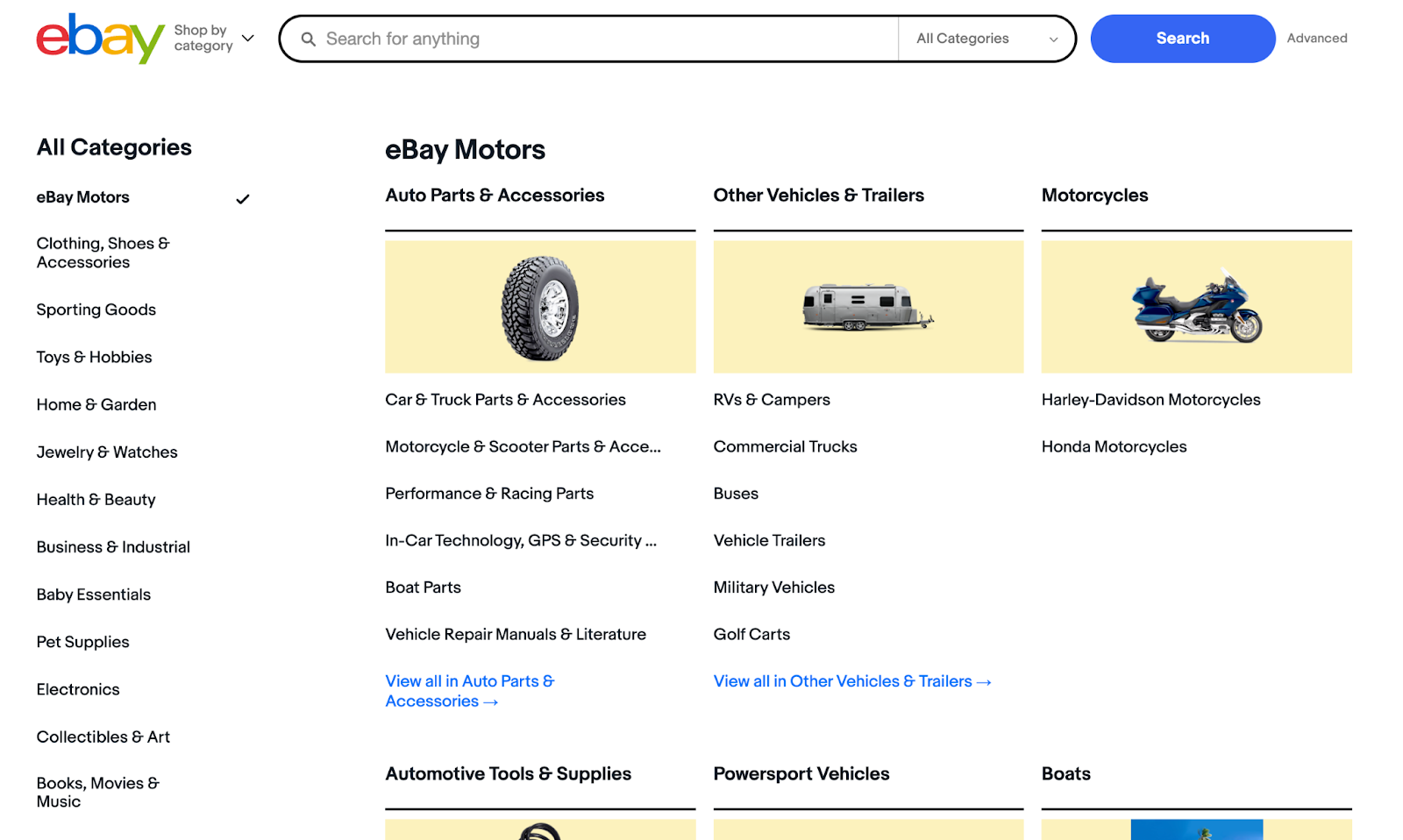The image size is (1403, 840).
Task: Expand the All Categories search dropdown
Action: (x=986, y=39)
